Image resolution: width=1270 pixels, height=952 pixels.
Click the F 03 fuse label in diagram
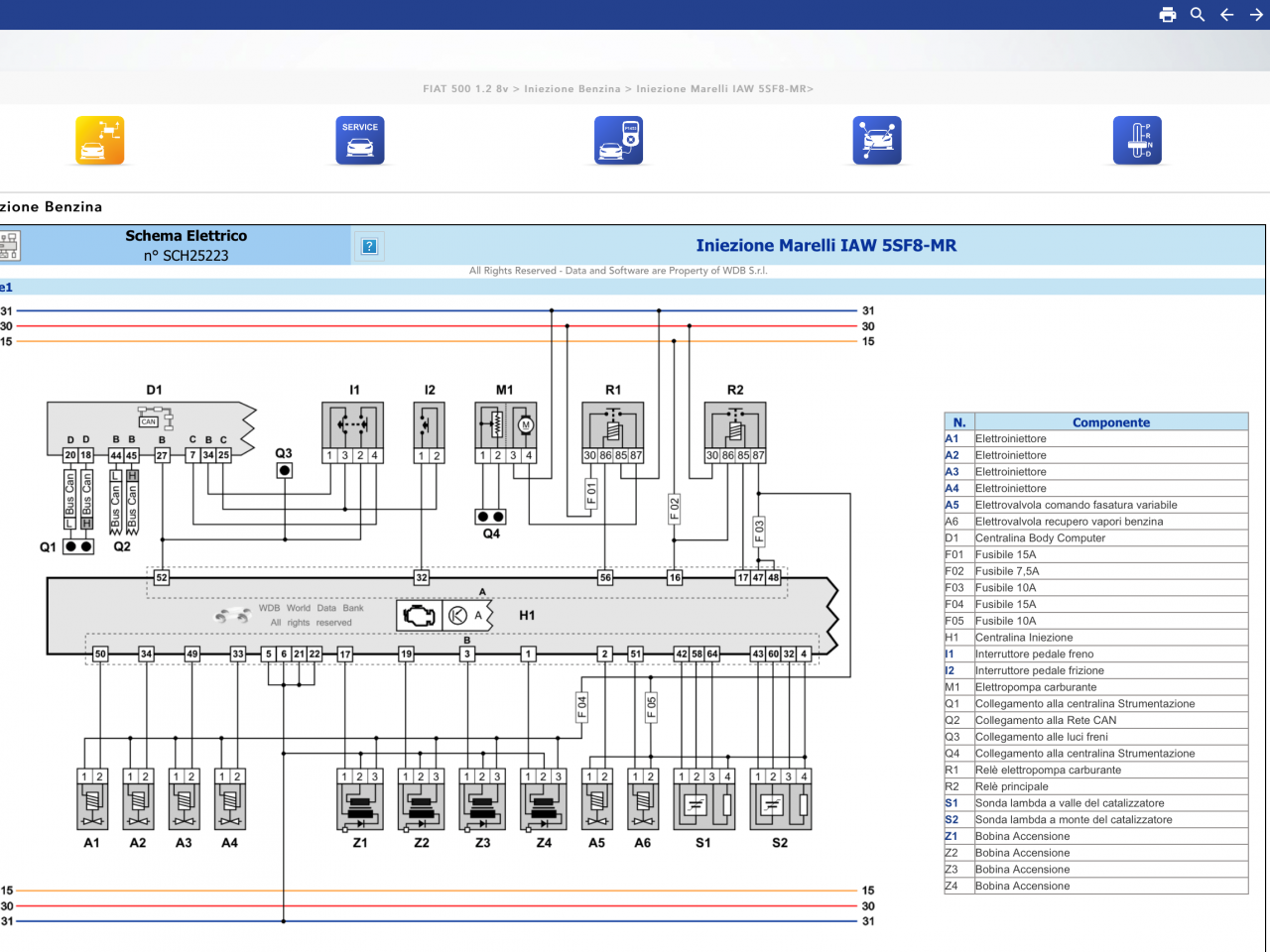(759, 532)
